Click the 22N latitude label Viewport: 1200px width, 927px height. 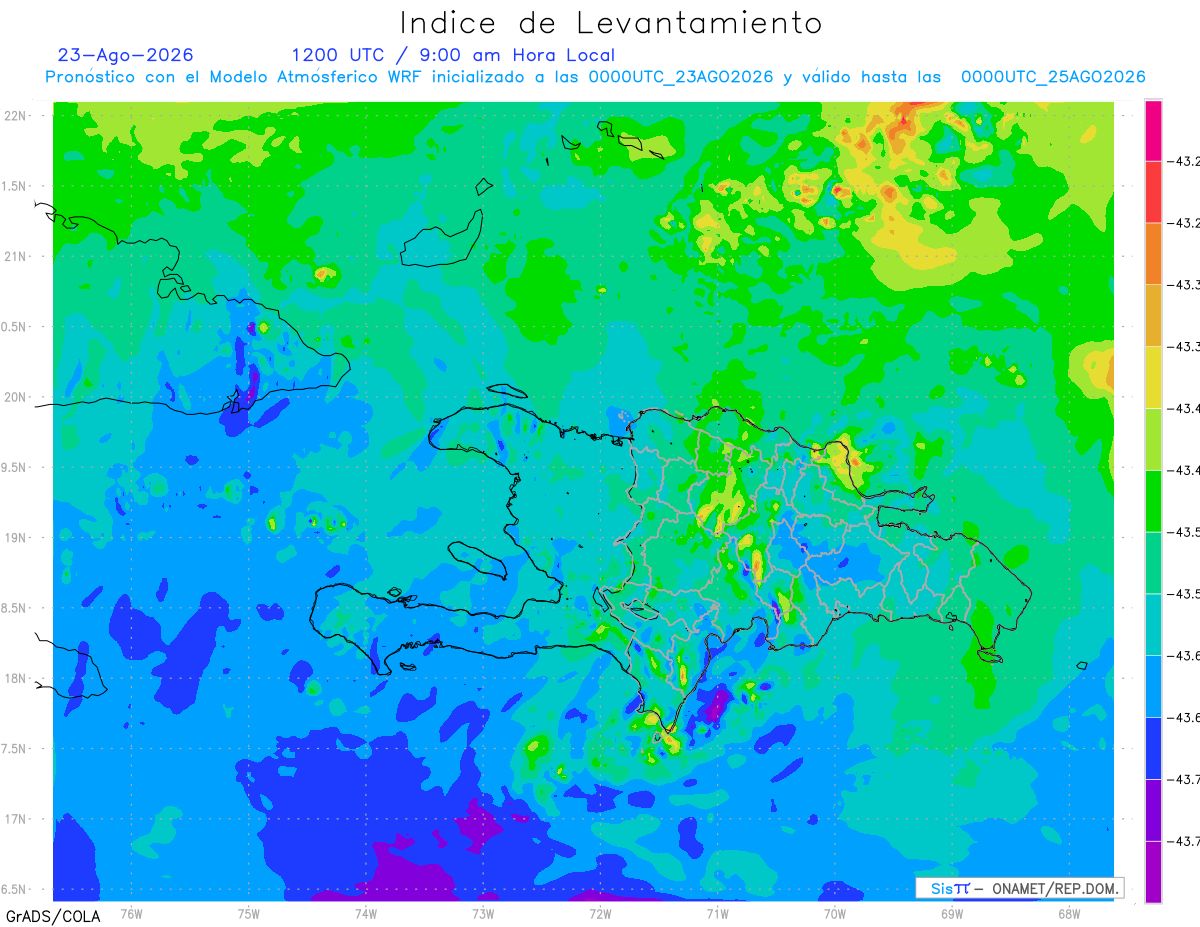(x=15, y=116)
